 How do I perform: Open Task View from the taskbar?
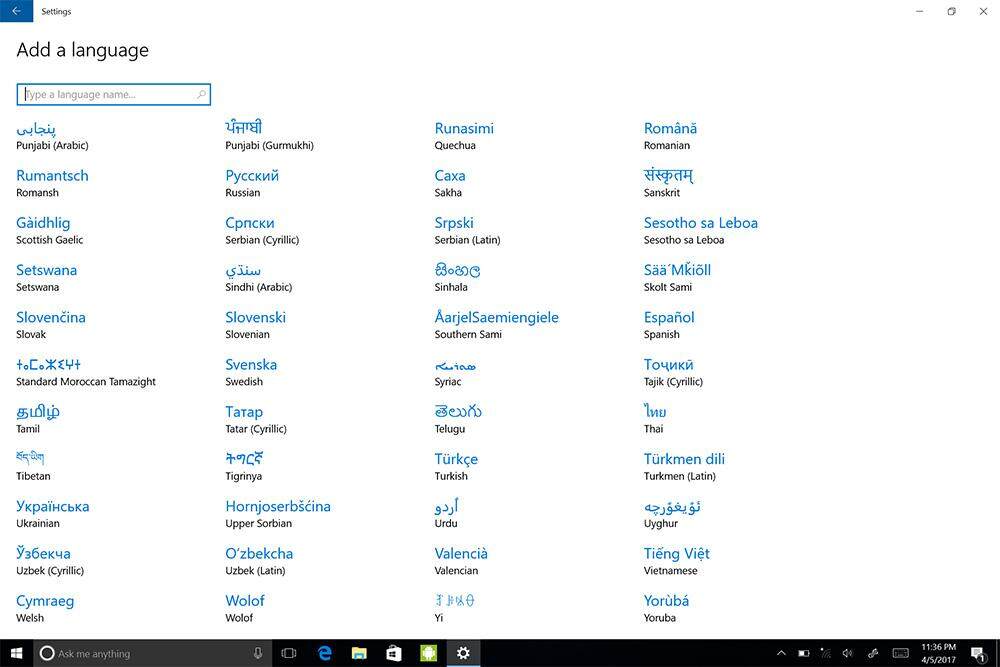click(289, 653)
